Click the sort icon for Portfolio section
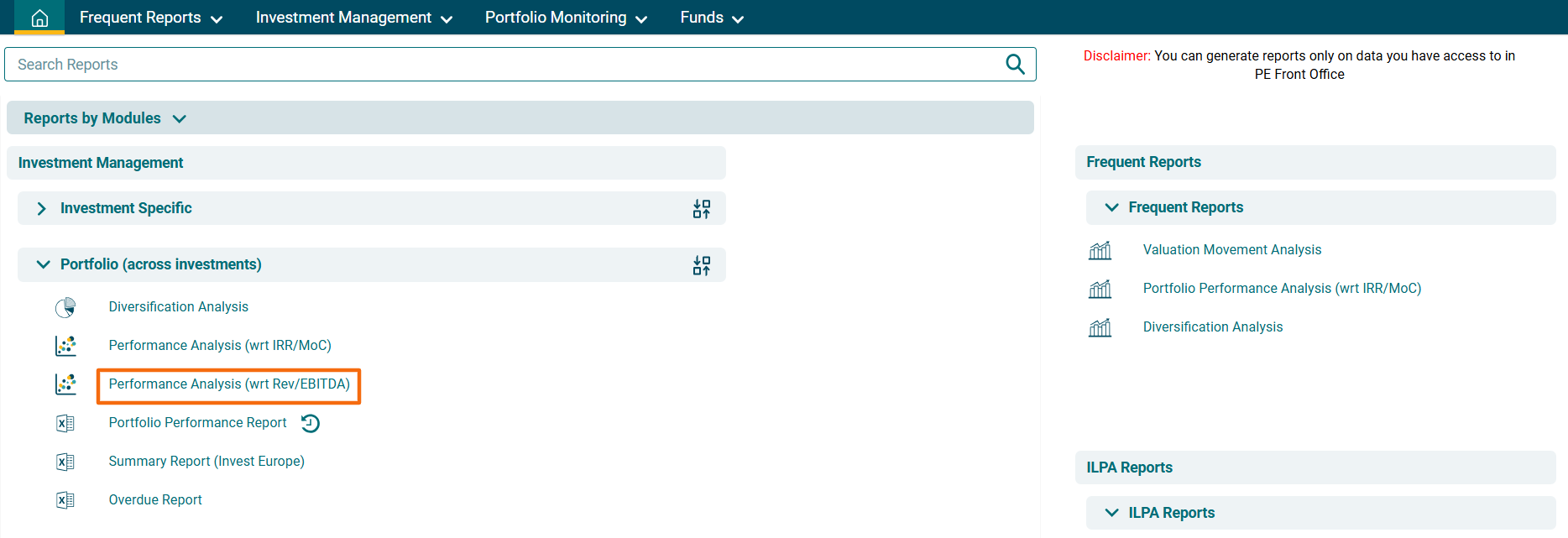Screen dimensions: 1568x538 [x=702, y=265]
